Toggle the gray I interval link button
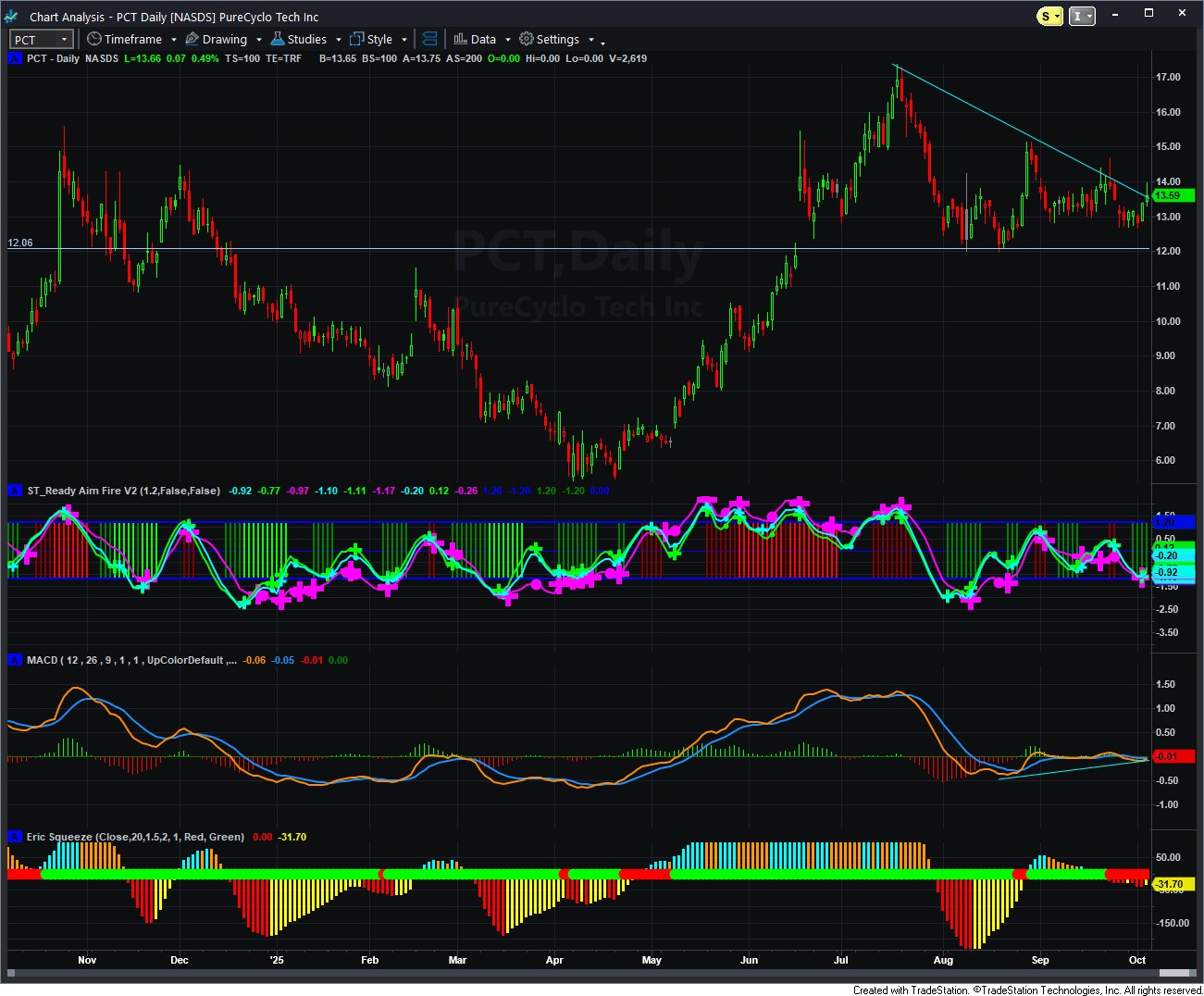The image size is (1204, 996). (x=1082, y=16)
